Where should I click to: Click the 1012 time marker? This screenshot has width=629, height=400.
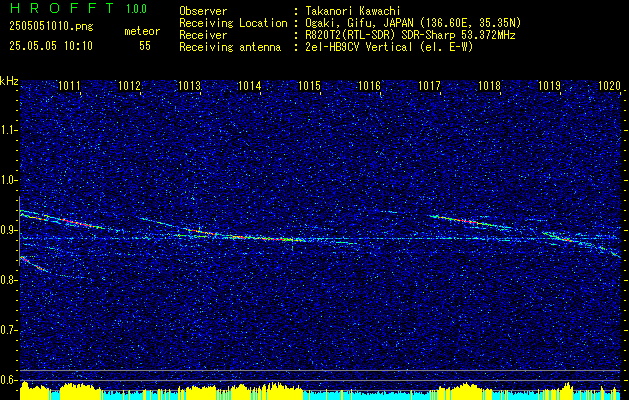130,85
